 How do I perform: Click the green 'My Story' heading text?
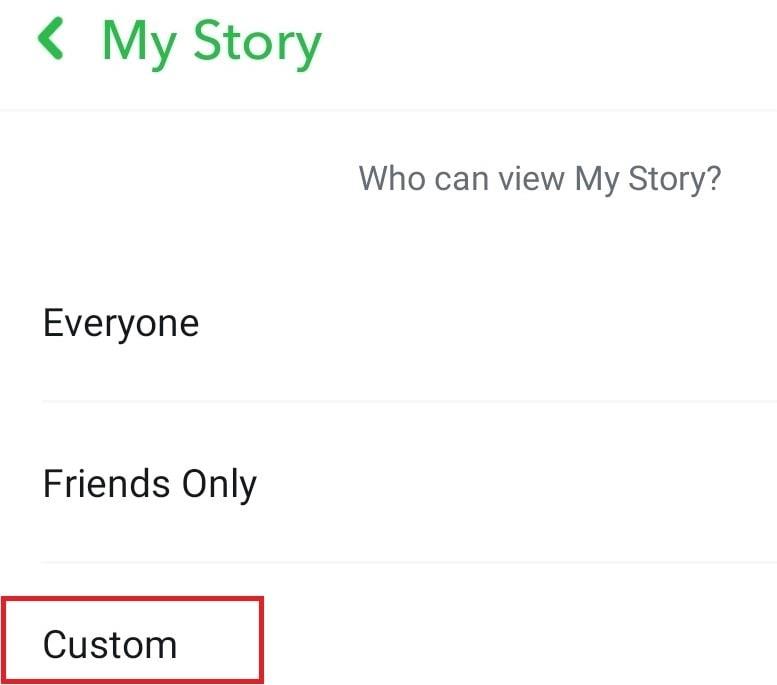coord(212,42)
